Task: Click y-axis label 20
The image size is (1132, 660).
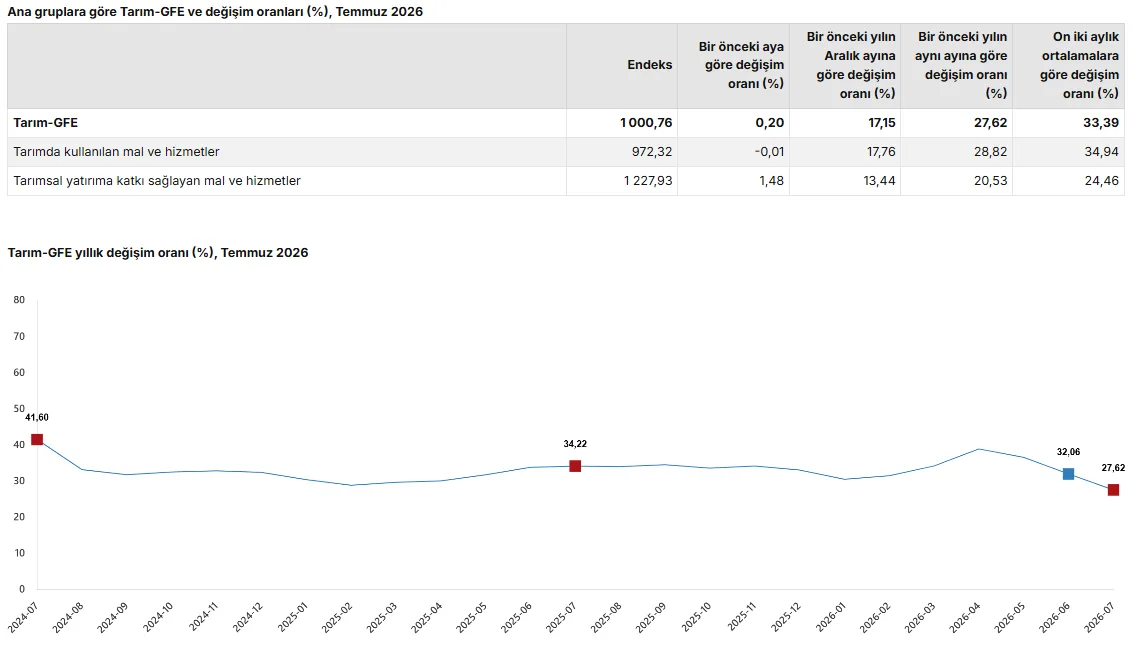Action: pyautogui.click(x=19, y=516)
